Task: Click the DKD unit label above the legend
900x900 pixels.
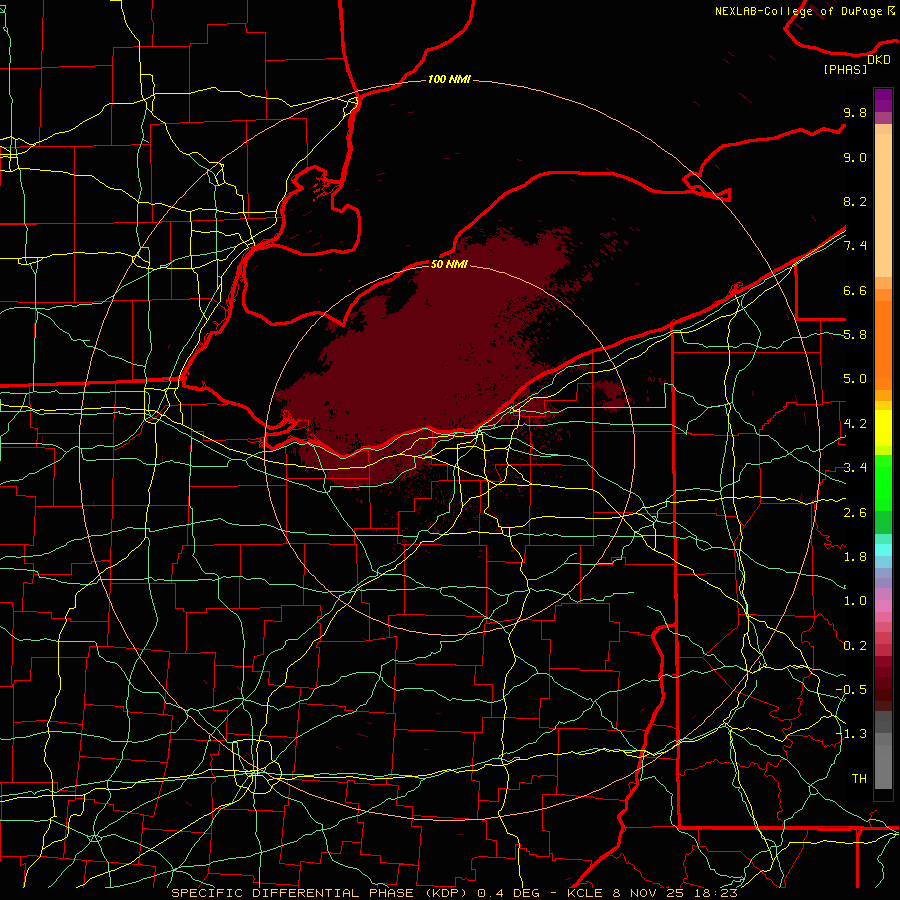Action: (x=879, y=60)
